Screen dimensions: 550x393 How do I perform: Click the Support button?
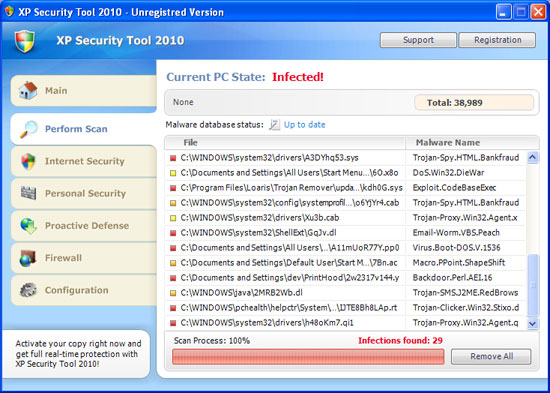(x=418, y=40)
